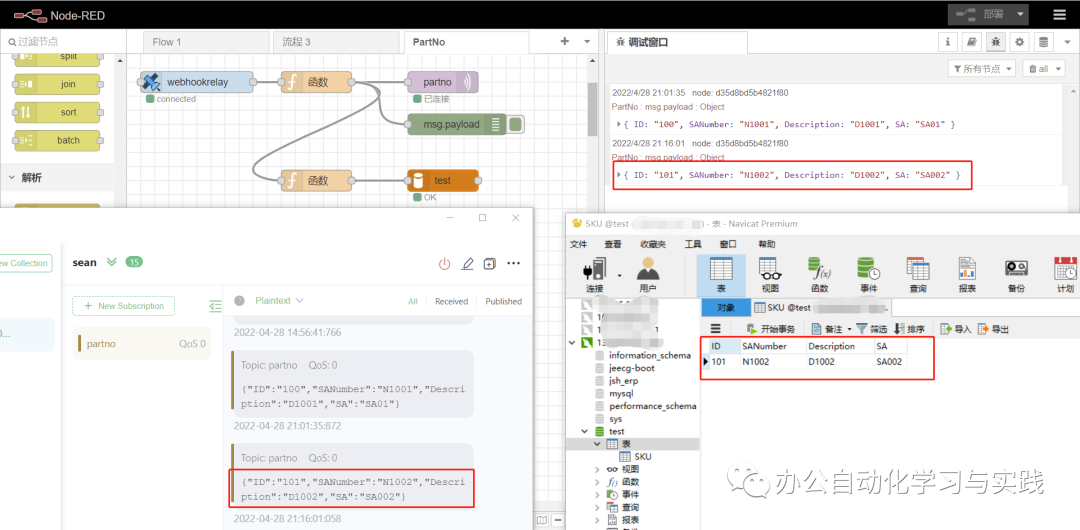This screenshot has width=1080, height=530.
Task: Filter nodes in the palette search field
Action: (x=63, y=41)
